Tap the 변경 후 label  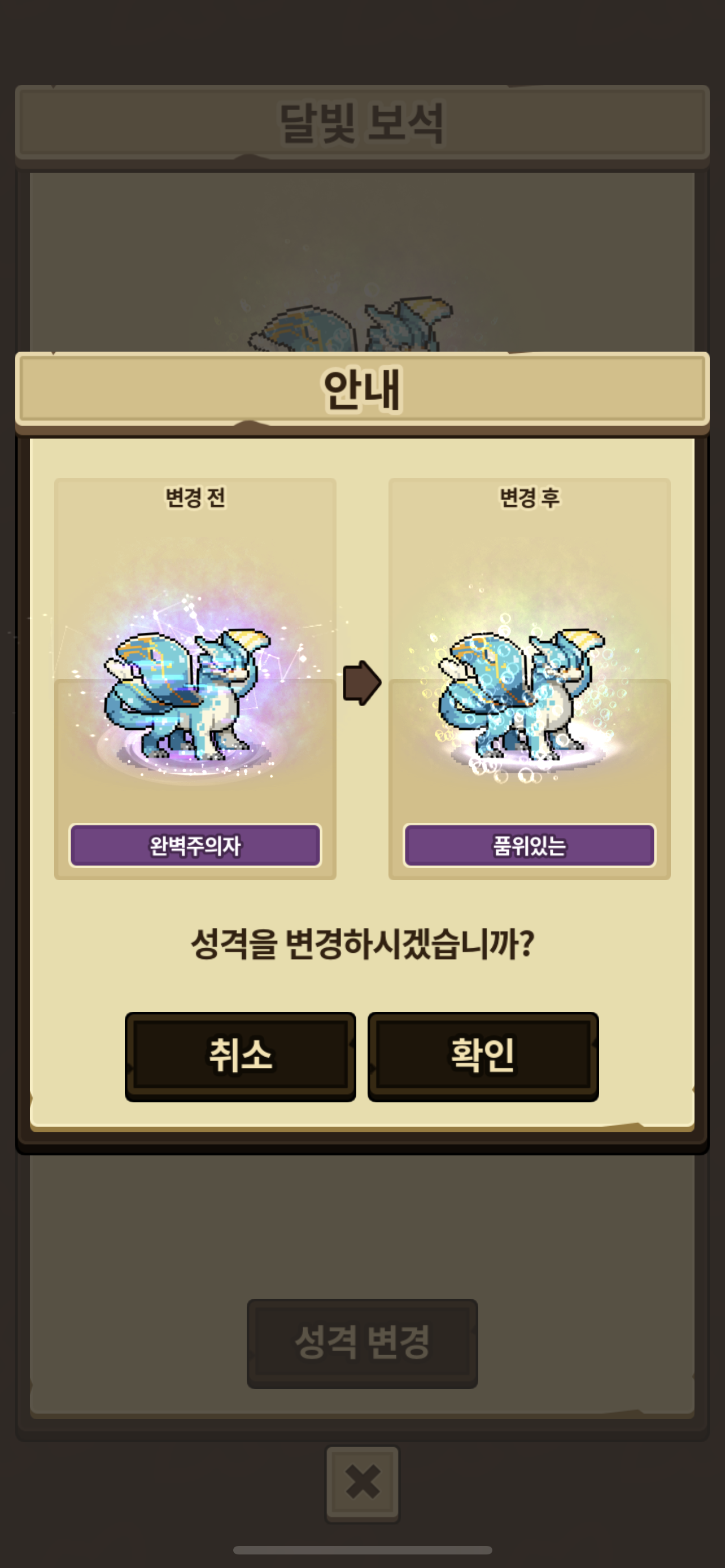pos(530,497)
